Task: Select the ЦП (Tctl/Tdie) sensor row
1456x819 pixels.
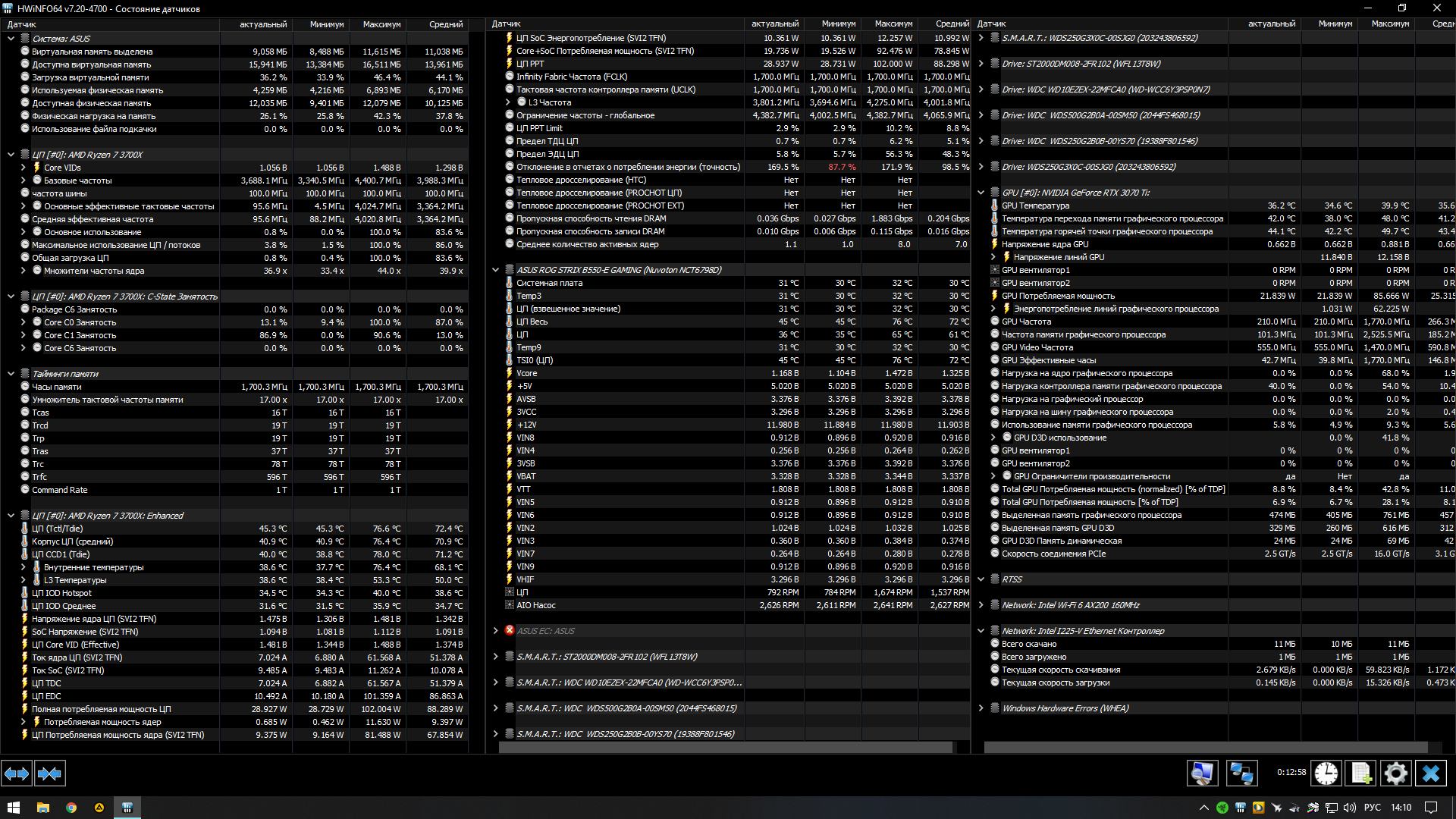Action: pos(58,529)
